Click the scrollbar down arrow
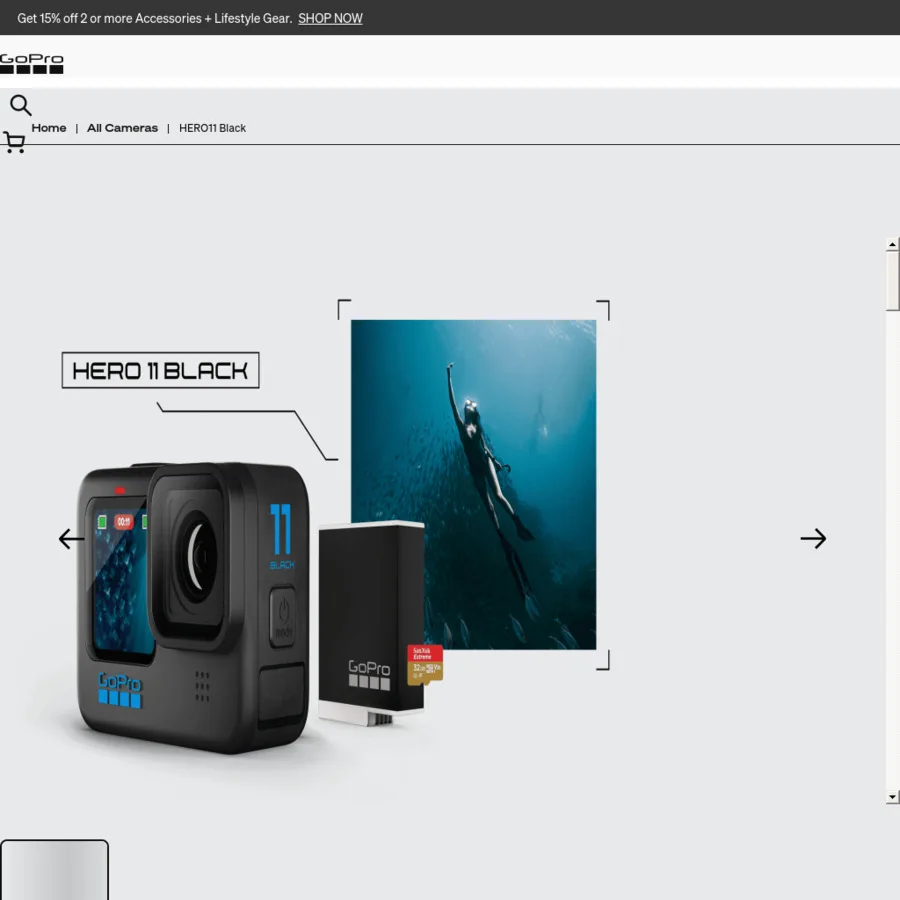The height and width of the screenshot is (900, 900). click(x=893, y=797)
